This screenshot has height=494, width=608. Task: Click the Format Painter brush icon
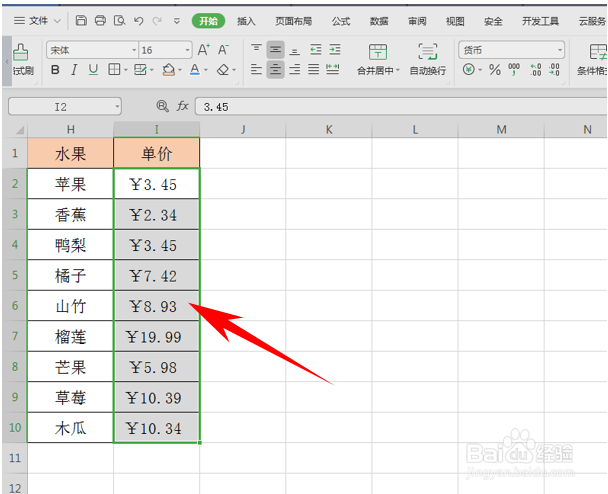pos(20,52)
